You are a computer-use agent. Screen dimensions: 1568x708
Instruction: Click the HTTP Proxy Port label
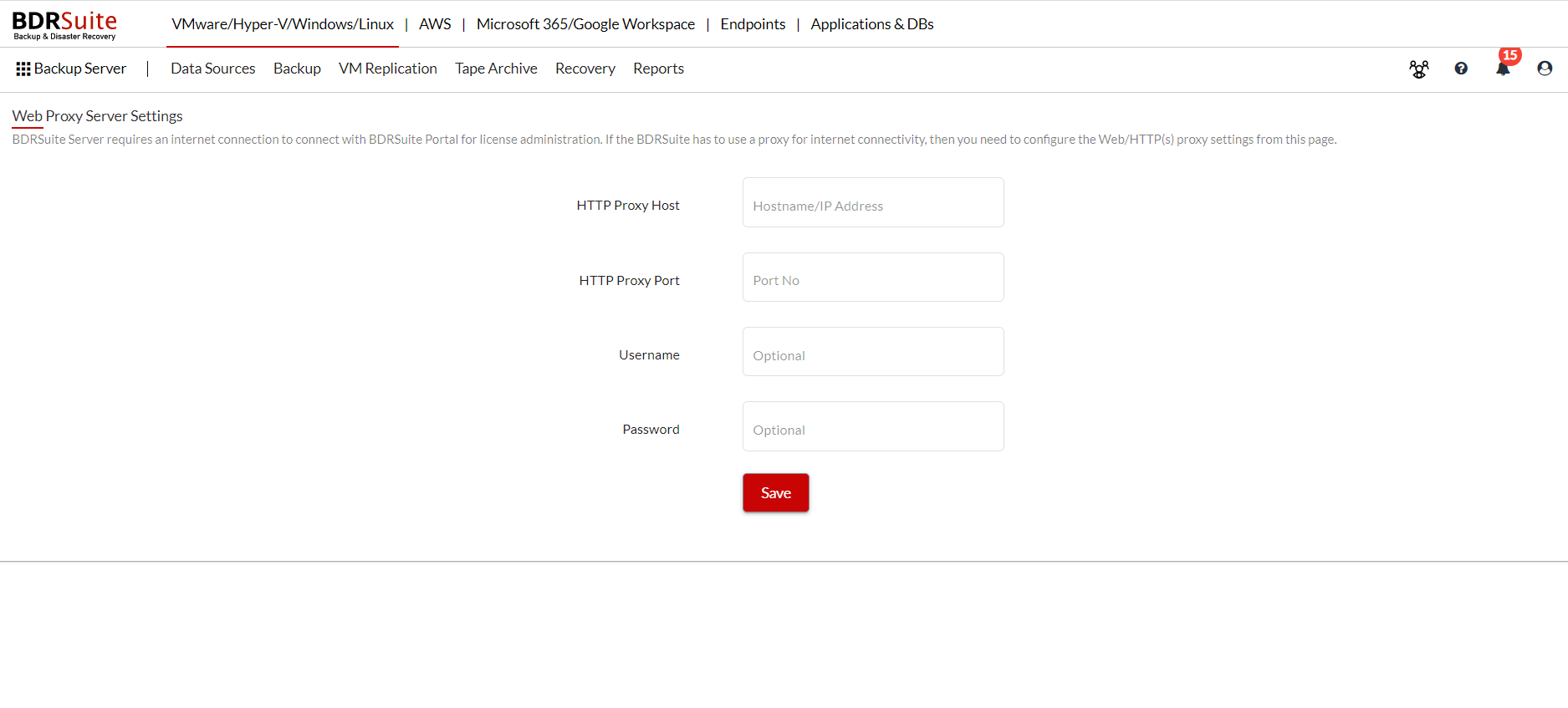click(629, 281)
